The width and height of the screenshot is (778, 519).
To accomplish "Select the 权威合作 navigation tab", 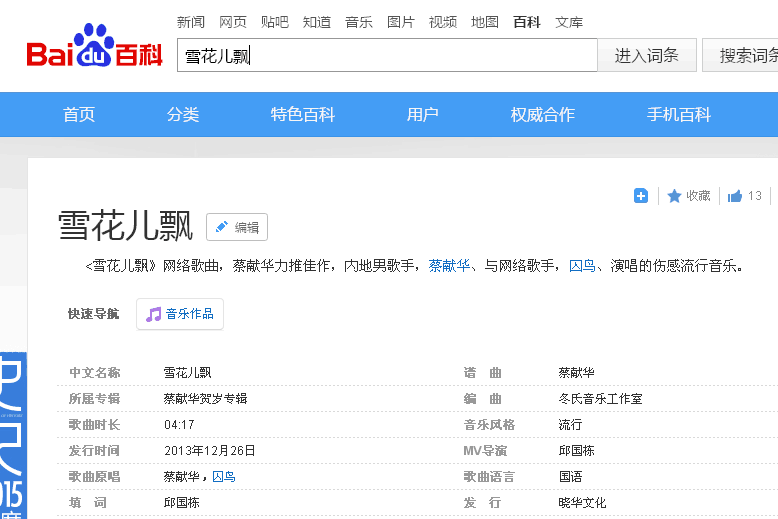I will (542, 114).
